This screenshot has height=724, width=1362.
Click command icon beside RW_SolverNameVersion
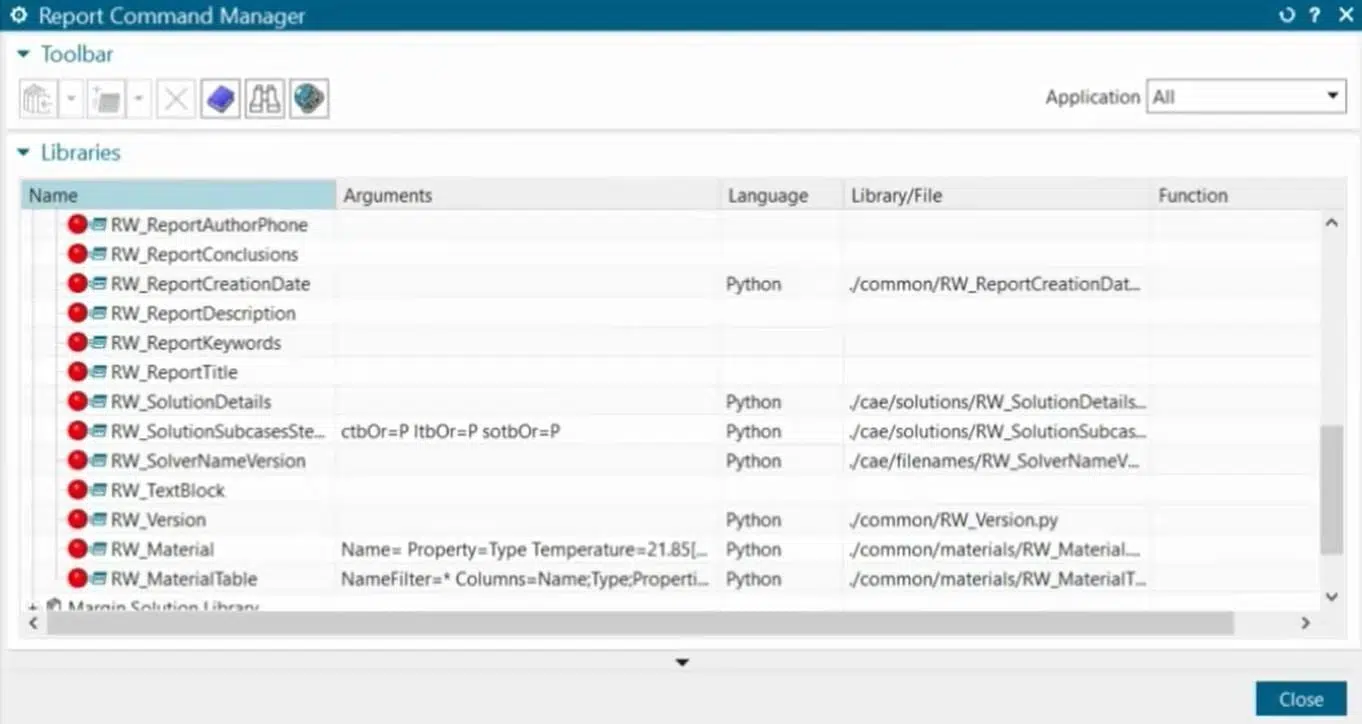(x=99, y=461)
